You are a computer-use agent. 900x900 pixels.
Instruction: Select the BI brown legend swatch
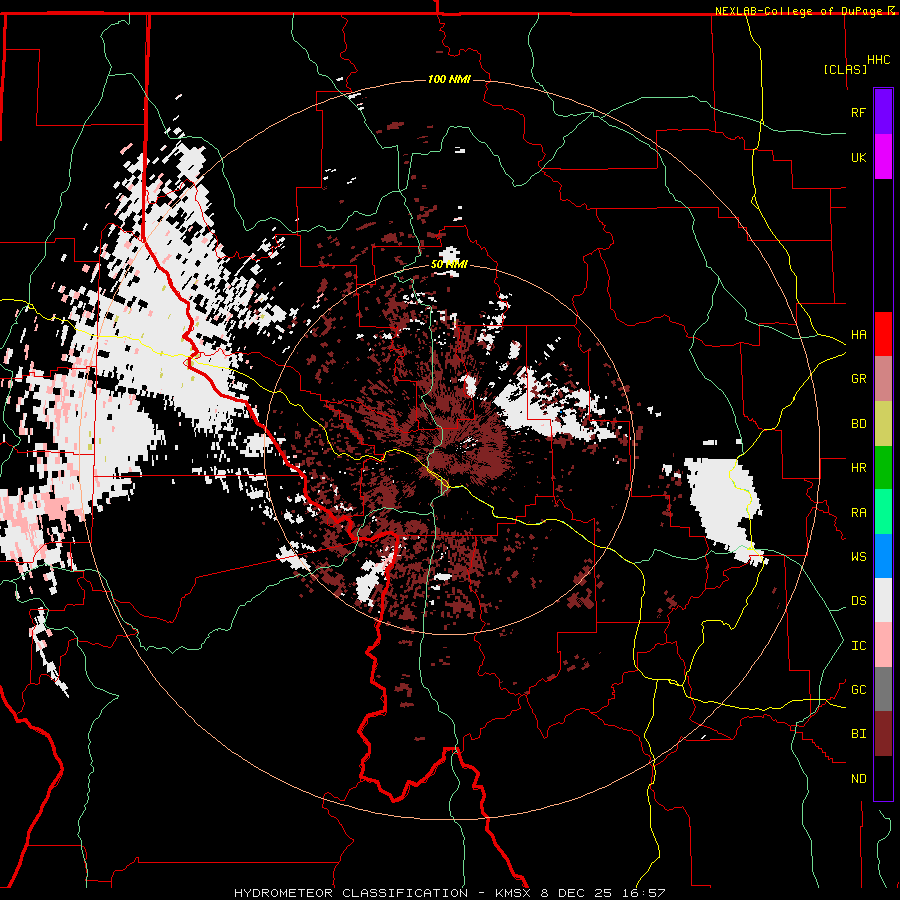(883, 734)
